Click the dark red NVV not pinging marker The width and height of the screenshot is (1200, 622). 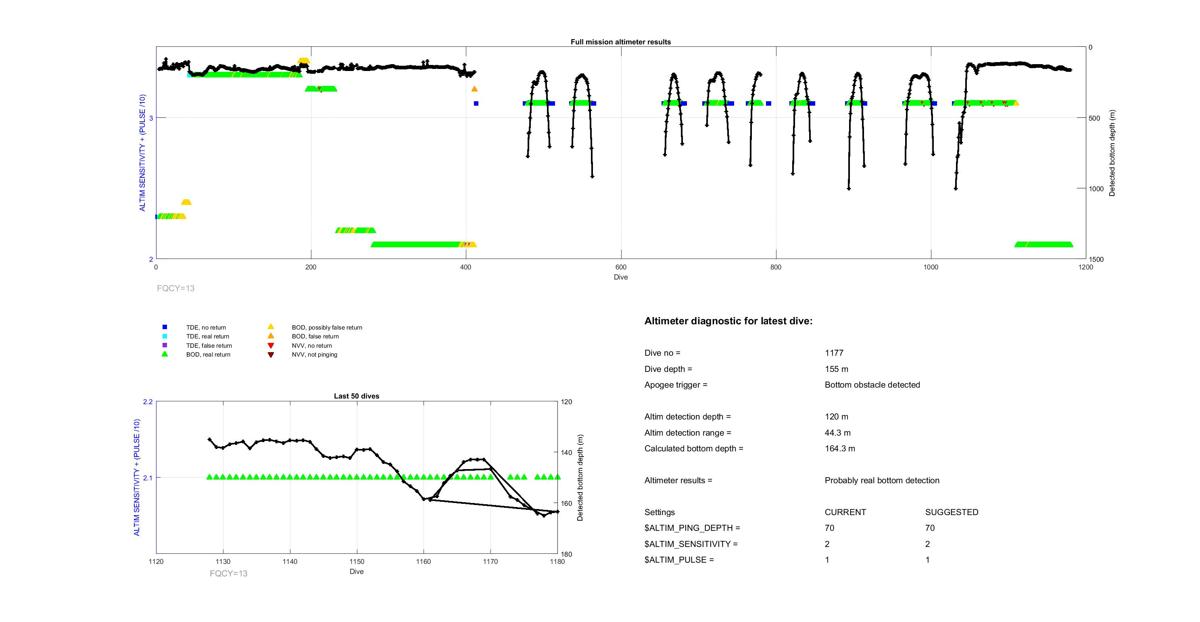coord(271,354)
